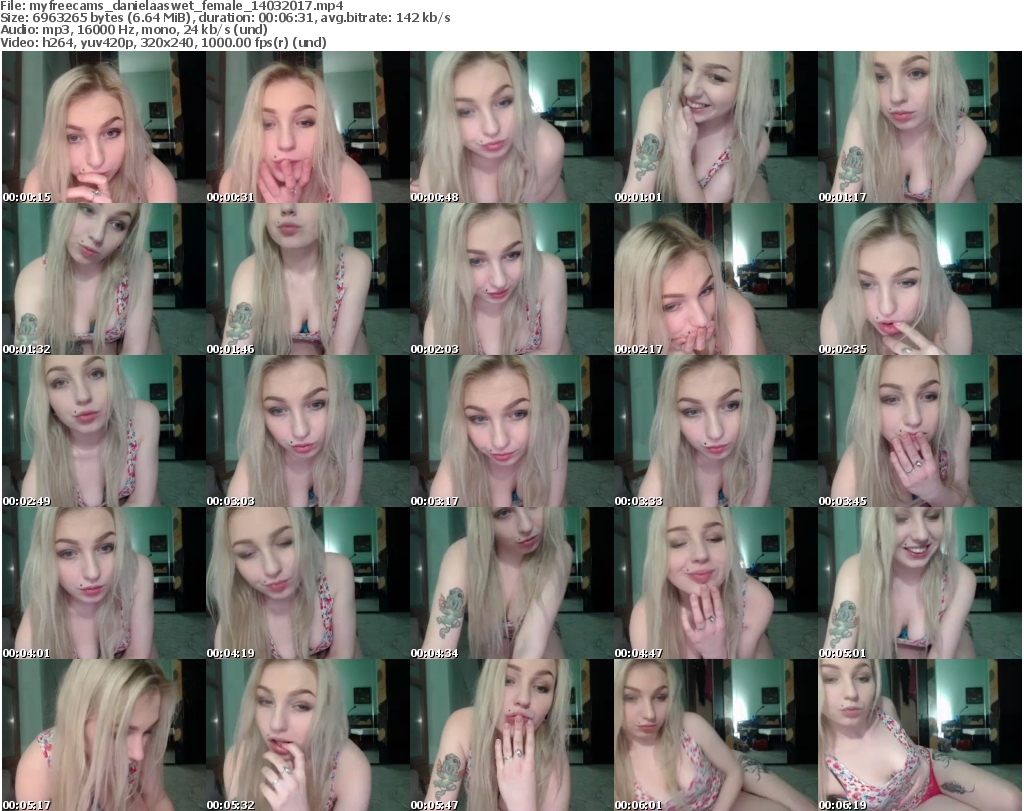The image size is (1024, 811).
Task: Click the thumbnail stamped 00:03:45
Action: point(920,431)
